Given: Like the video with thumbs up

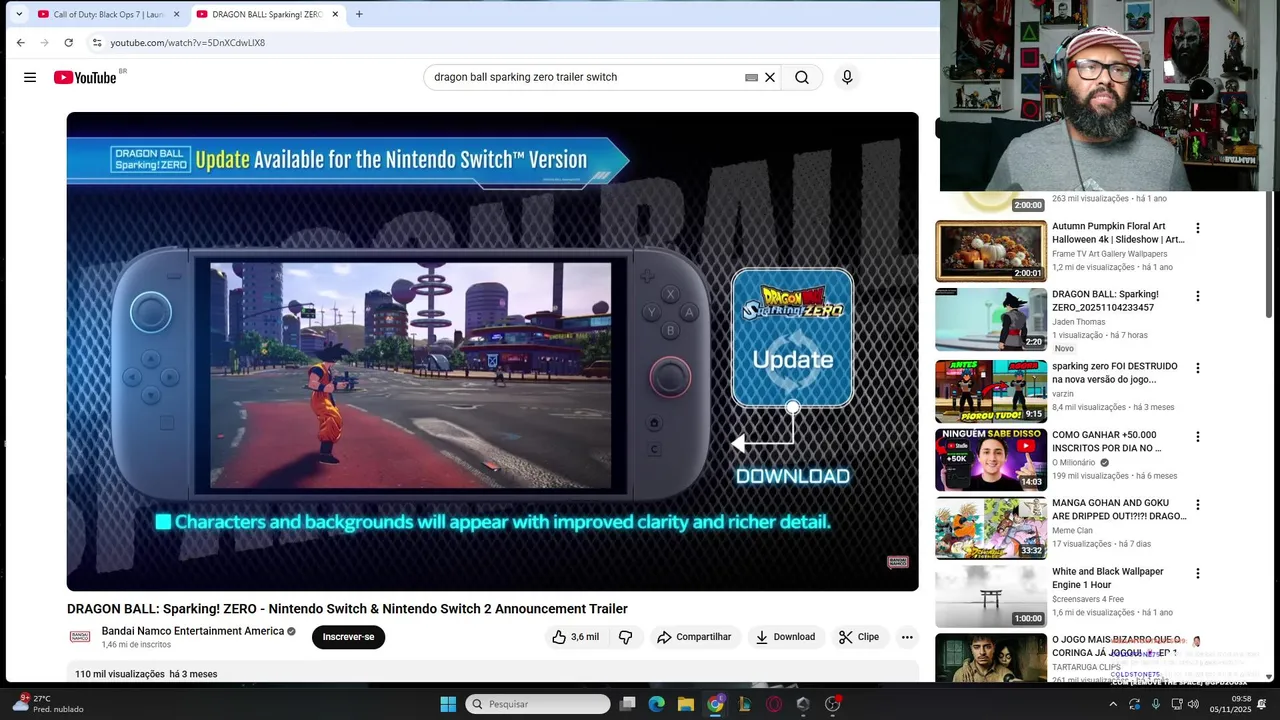Looking at the screenshot, I should point(576,637).
